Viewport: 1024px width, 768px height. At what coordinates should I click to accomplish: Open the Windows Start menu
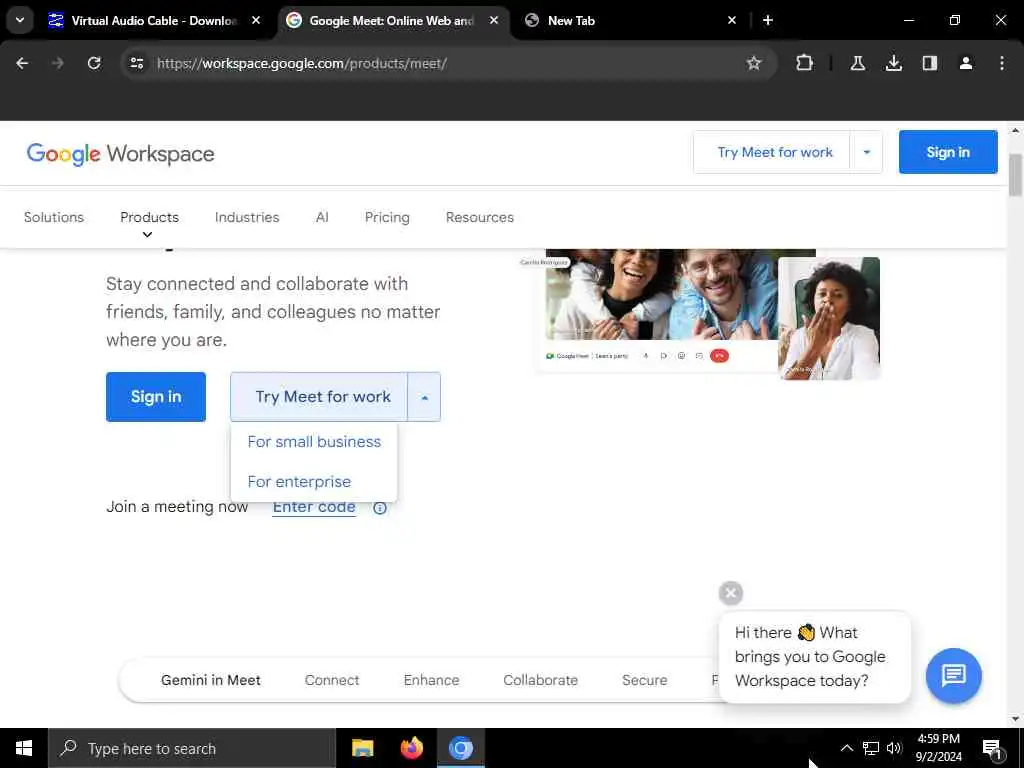click(24, 748)
